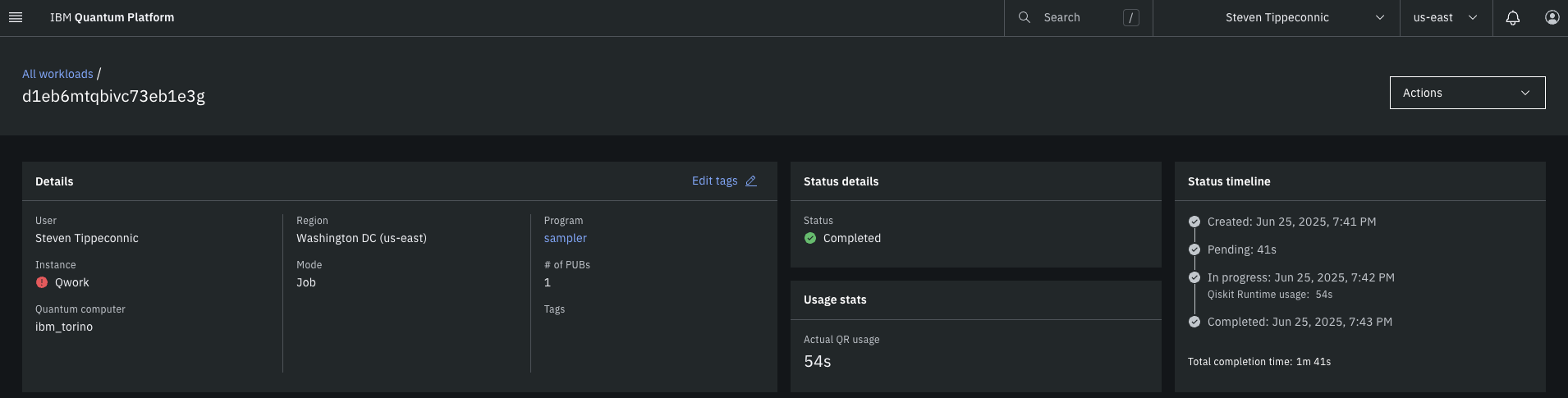The height and width of the screenshot is (398, 1568).
Task: Click the Status timeline panel heading
Action: pos(1228,181)
